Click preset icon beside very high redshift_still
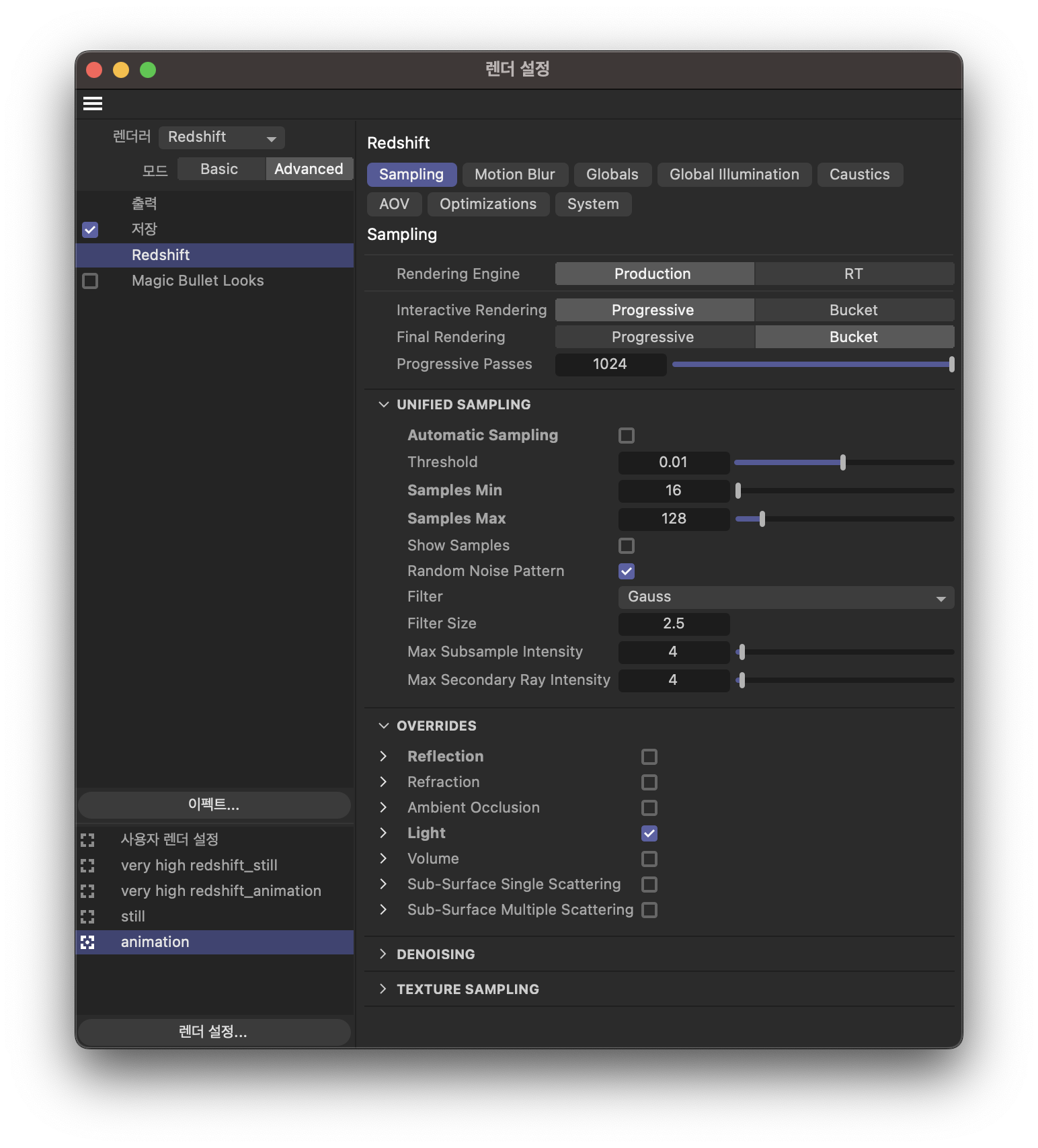The image size is (1038, 1148). pyautogui.click(x=87, y=865)
